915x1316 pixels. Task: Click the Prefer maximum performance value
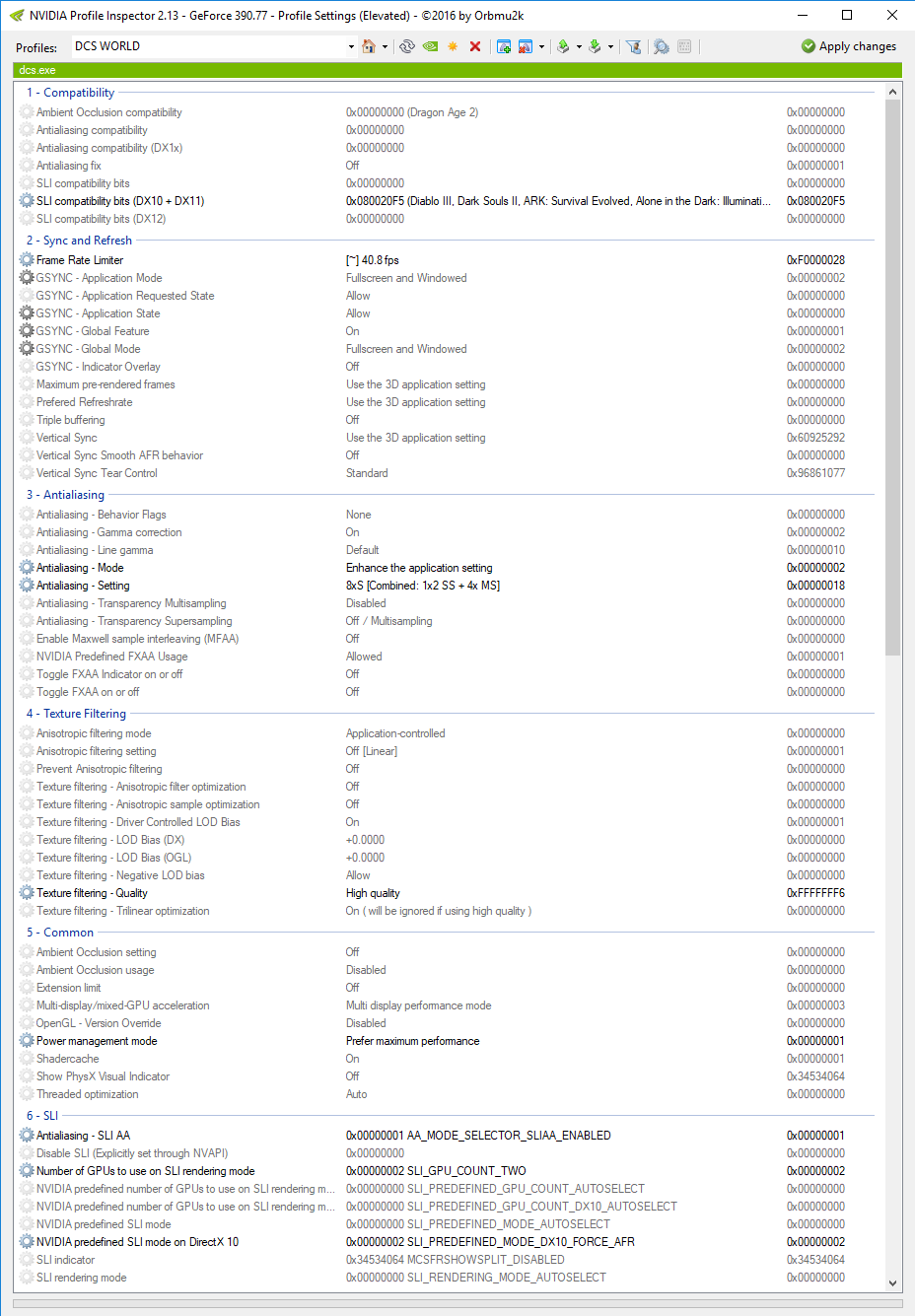[413, 1041]
